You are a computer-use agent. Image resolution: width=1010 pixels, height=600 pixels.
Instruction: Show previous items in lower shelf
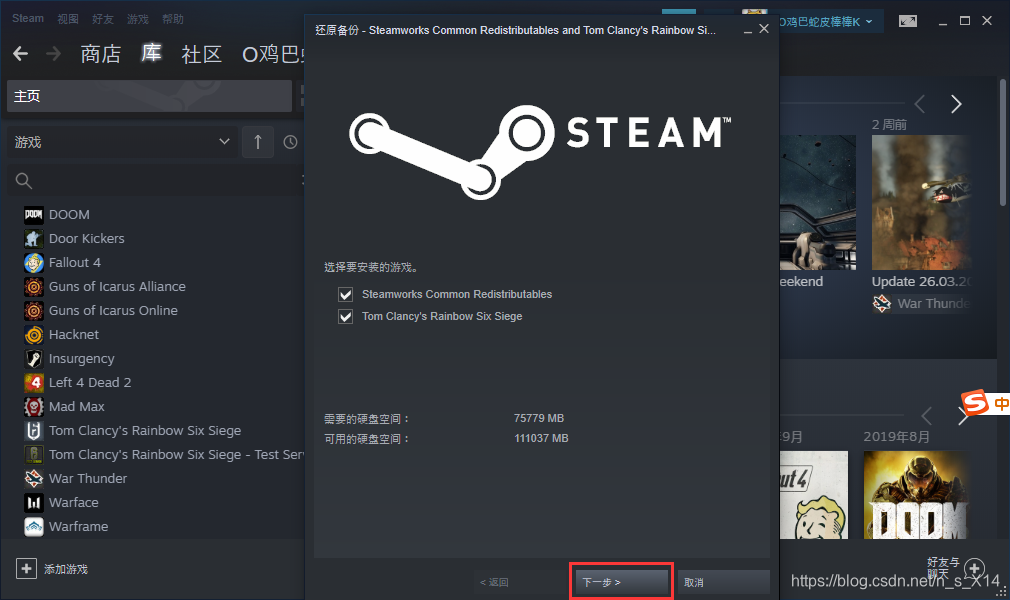tap(927, 416)
